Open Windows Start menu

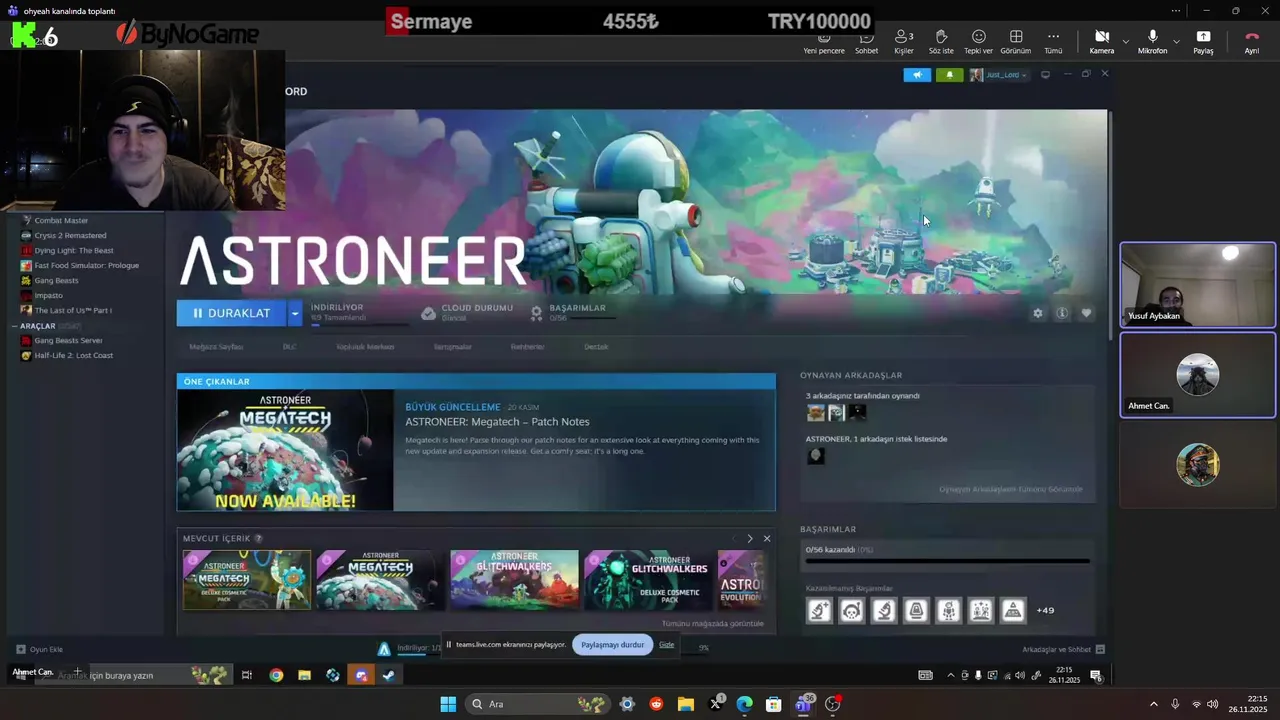click(x=448, y=704)
